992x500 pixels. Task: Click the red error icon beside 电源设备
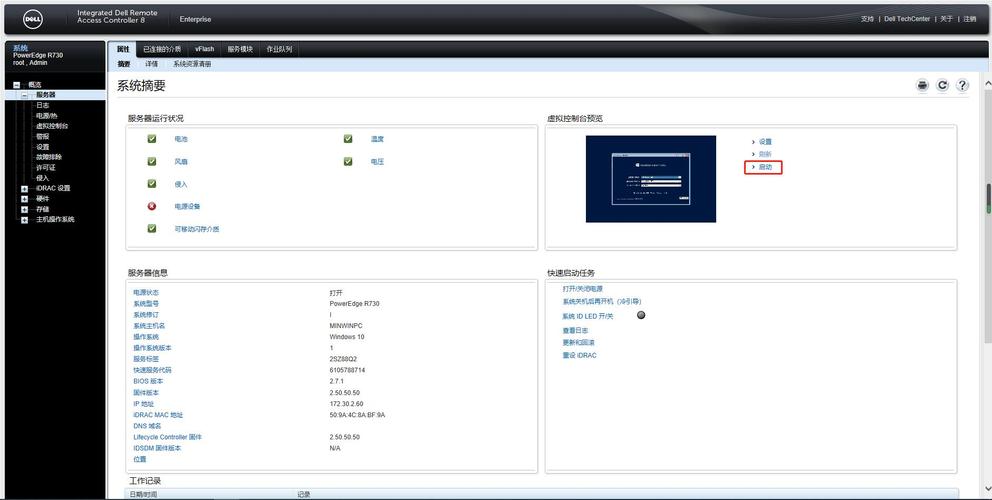coord(152,206)
